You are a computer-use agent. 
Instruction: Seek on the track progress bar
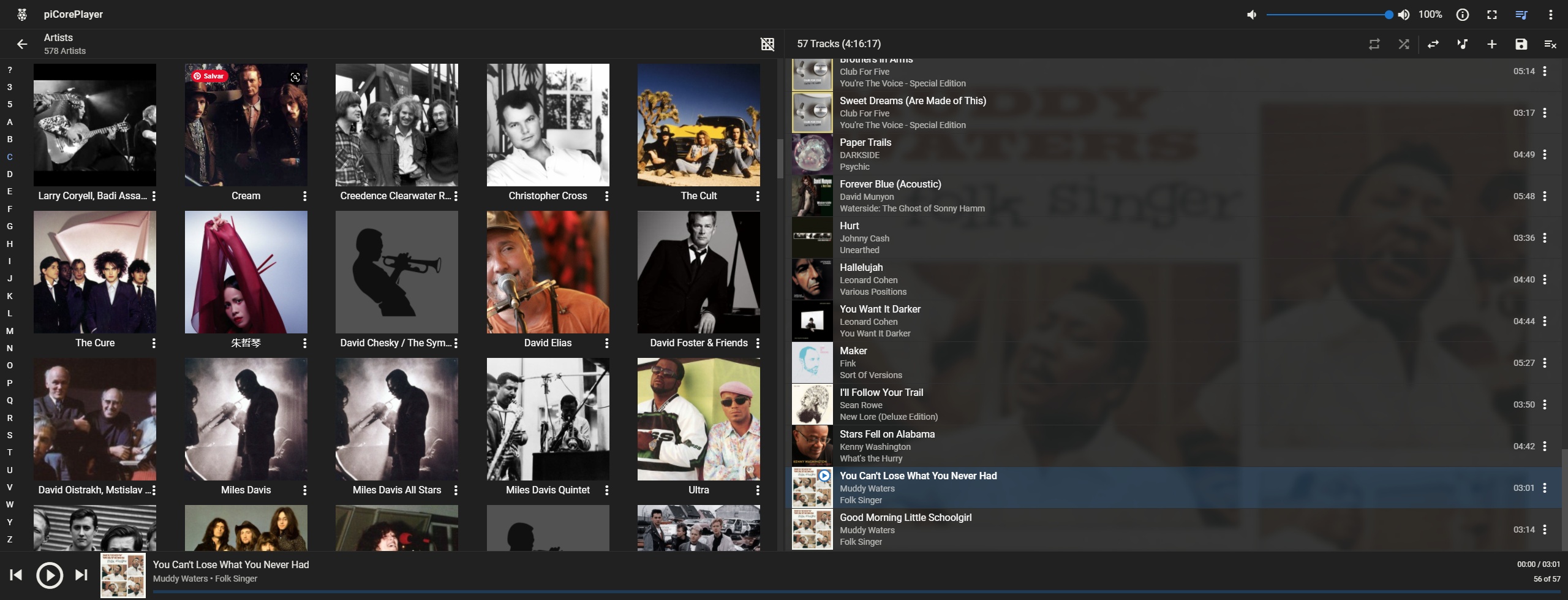pos(856,591)
